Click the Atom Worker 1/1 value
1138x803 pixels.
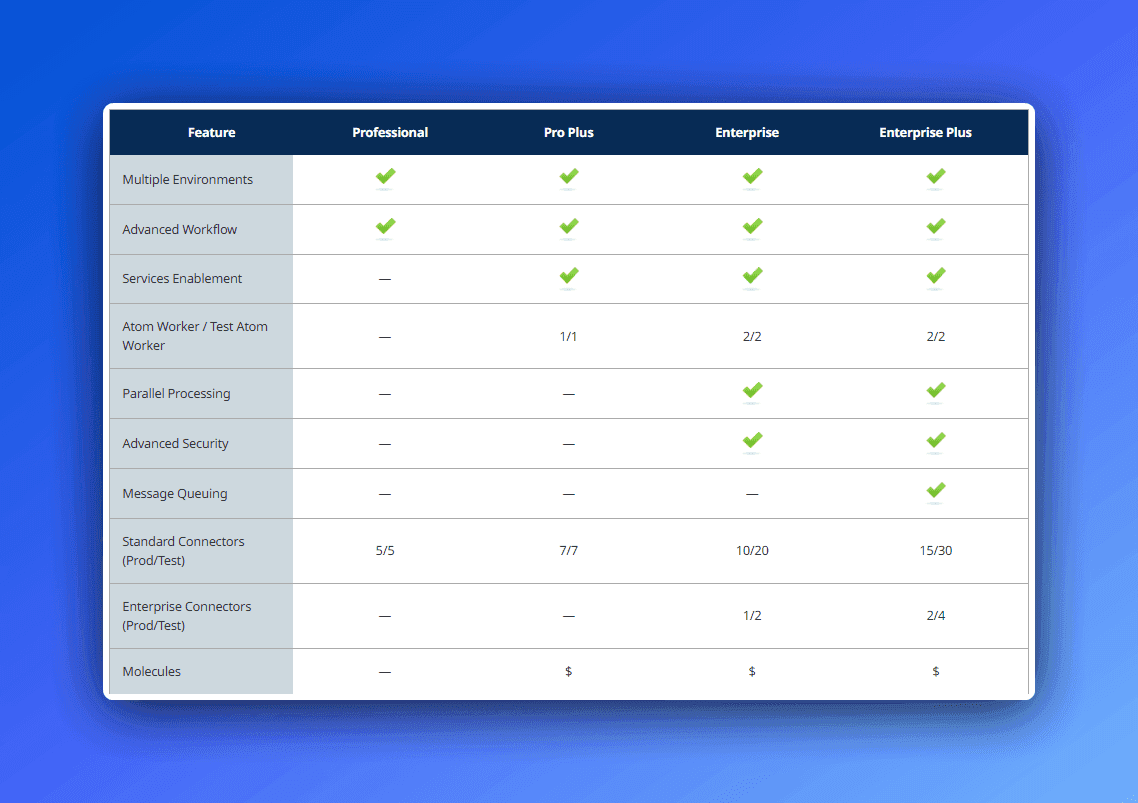[568, 337]
